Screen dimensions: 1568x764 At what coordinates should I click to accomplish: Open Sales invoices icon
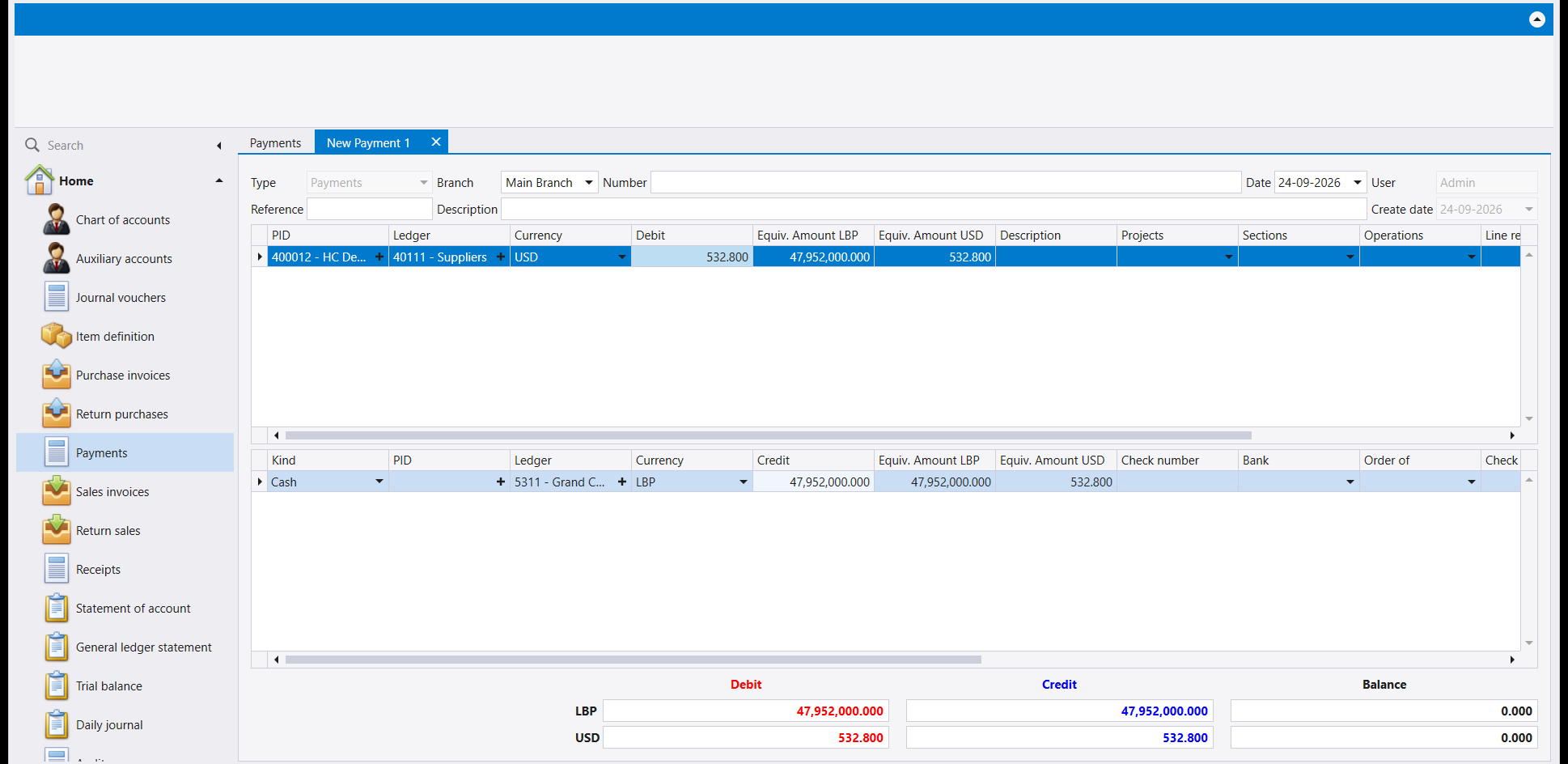(56, 491)
